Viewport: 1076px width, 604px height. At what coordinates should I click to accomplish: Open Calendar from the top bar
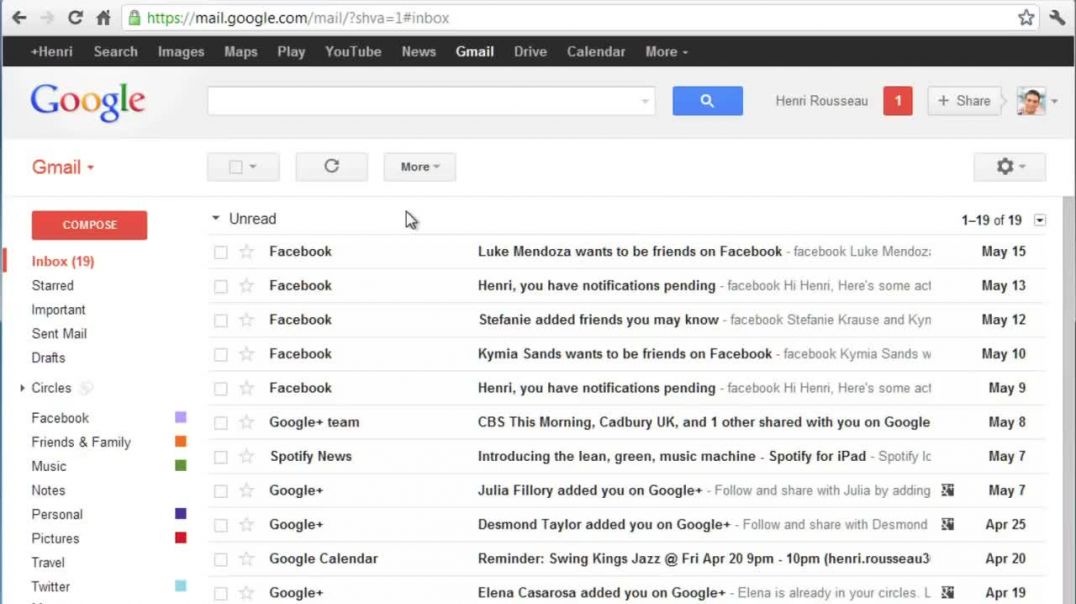tap(596, 51)
